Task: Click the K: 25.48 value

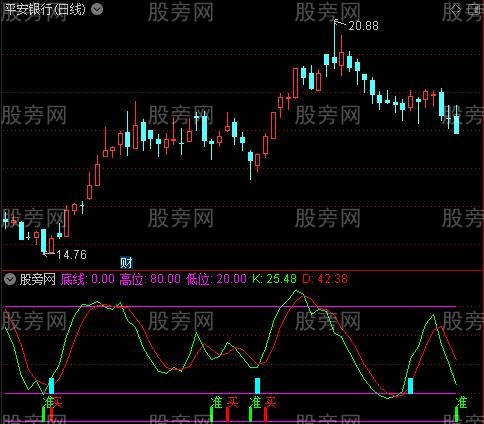Action: click(x=274, y=279)
